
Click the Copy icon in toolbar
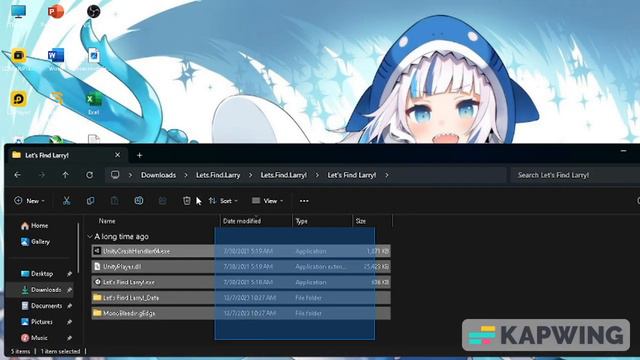91,201
